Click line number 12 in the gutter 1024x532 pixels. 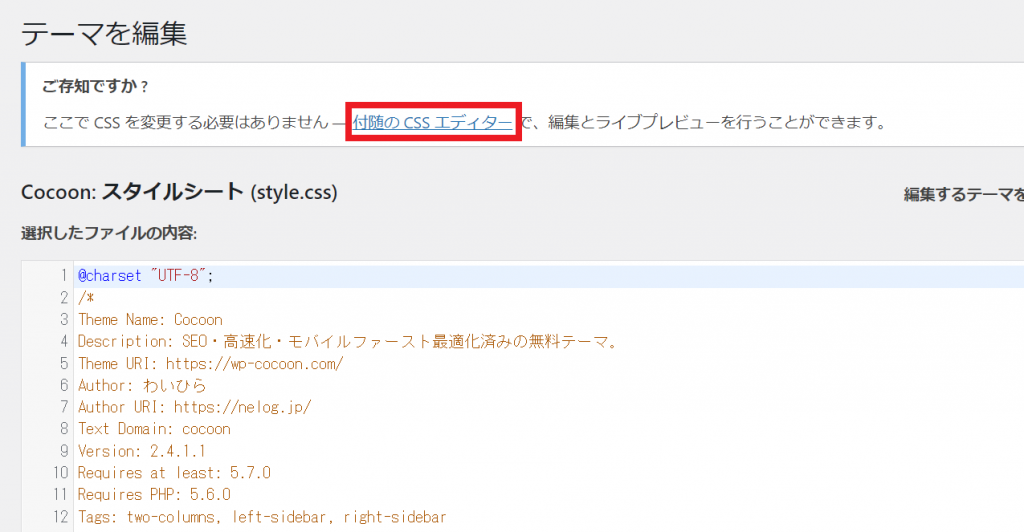point(59,516)
